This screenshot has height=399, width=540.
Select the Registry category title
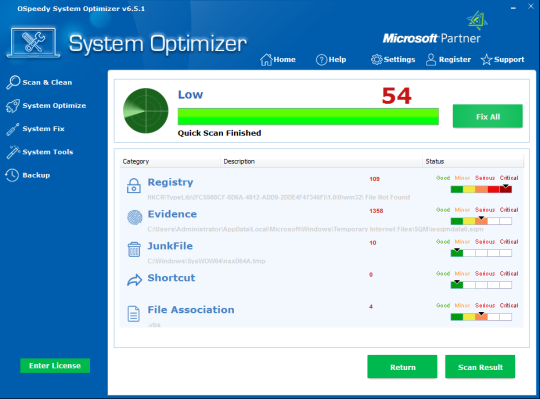(170, 182)
